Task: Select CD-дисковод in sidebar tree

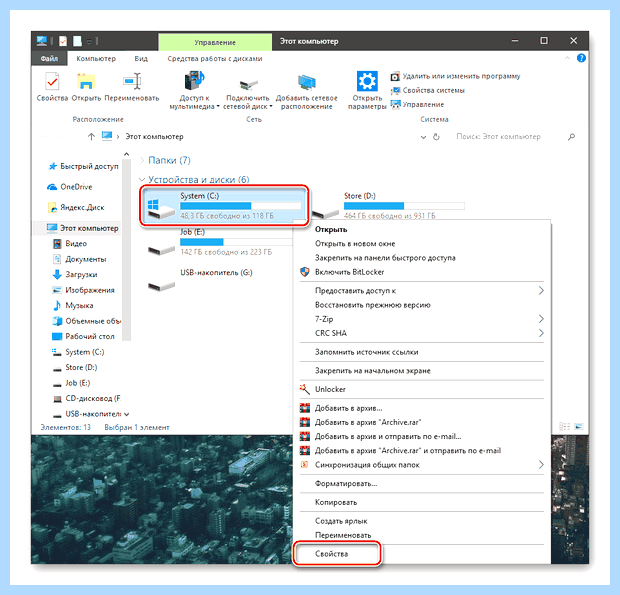Action: point(87,399)
